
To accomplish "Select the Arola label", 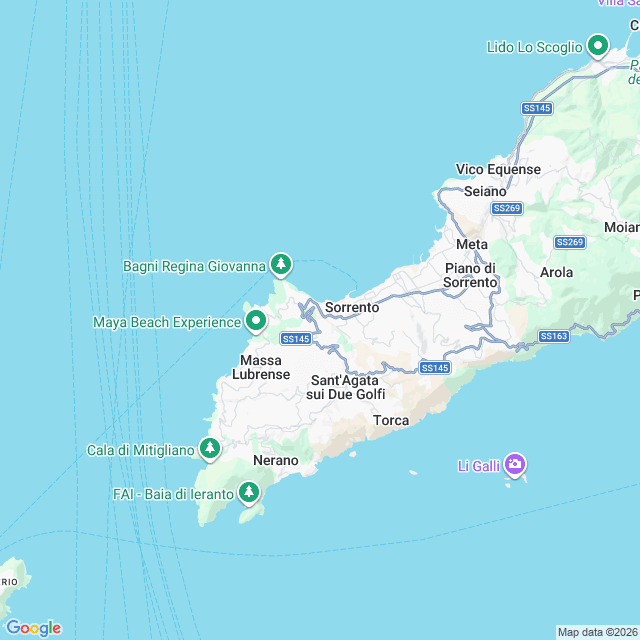I will click(556, 272).
